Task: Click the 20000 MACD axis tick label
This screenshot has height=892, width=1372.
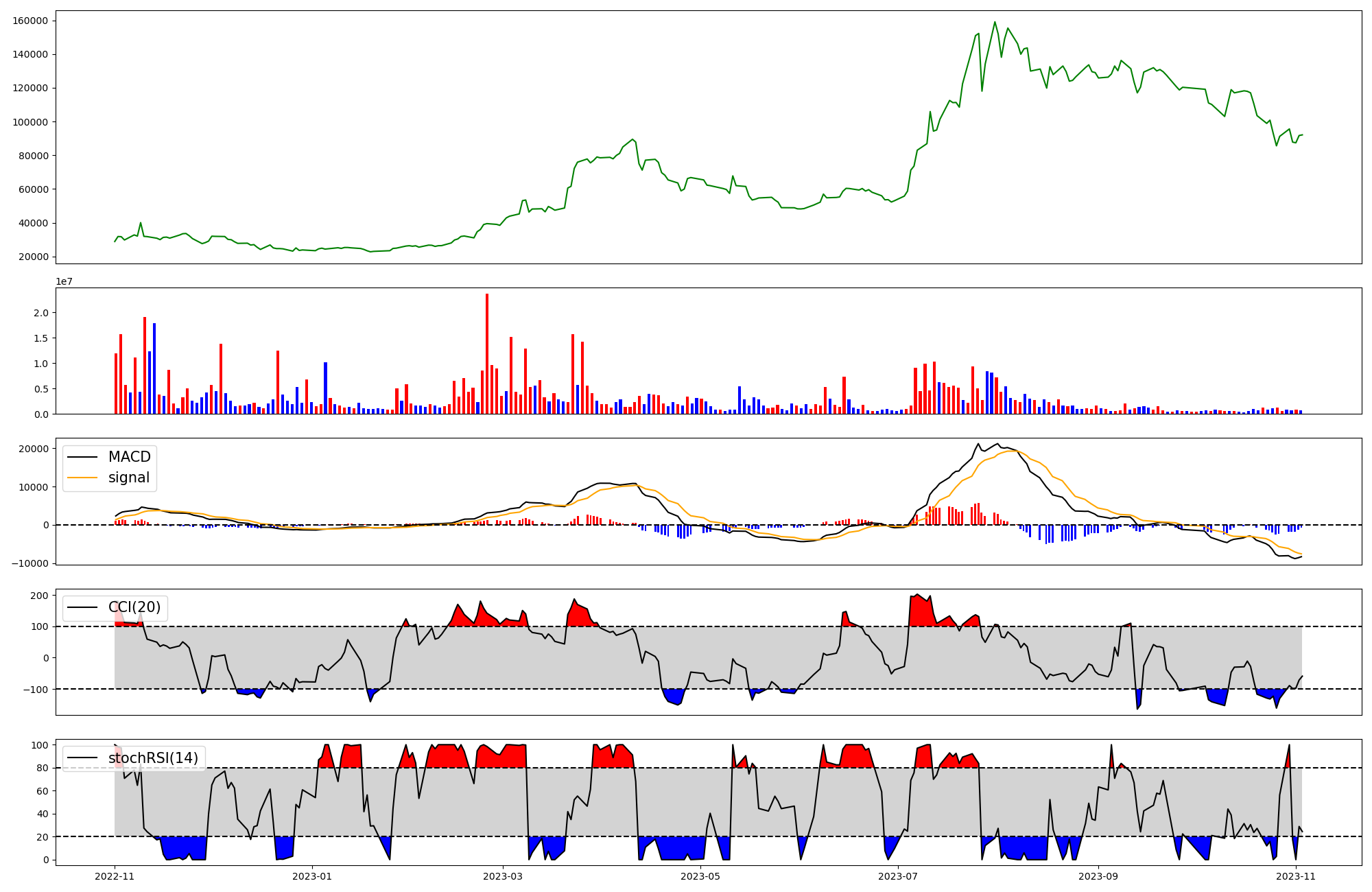Action: point(33,449)
